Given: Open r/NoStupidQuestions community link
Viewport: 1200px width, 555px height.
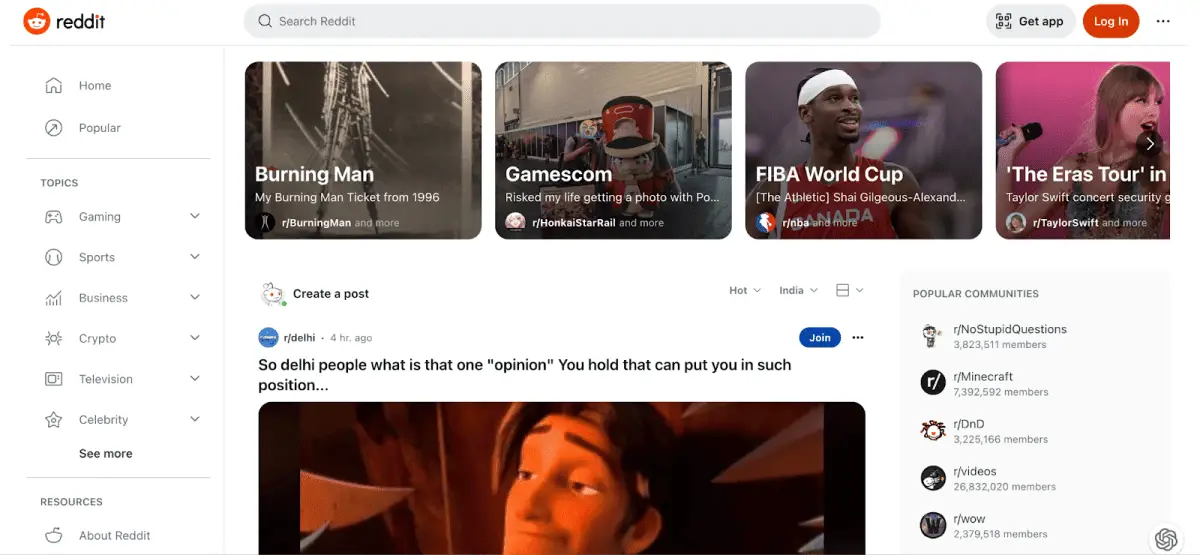Looking at the screenshot, I should click(1010, 329).
